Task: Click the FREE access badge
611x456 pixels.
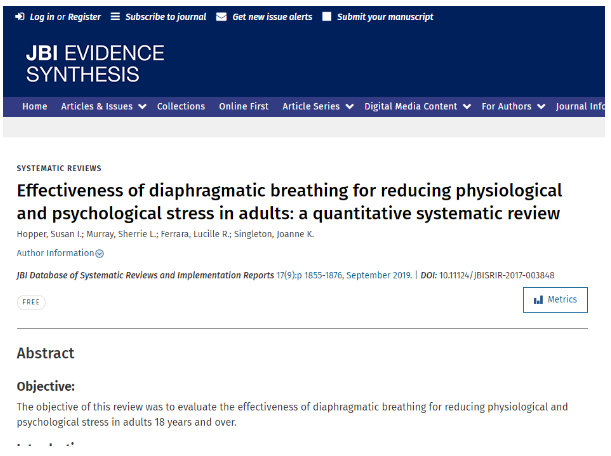Action: pos(31,301)
